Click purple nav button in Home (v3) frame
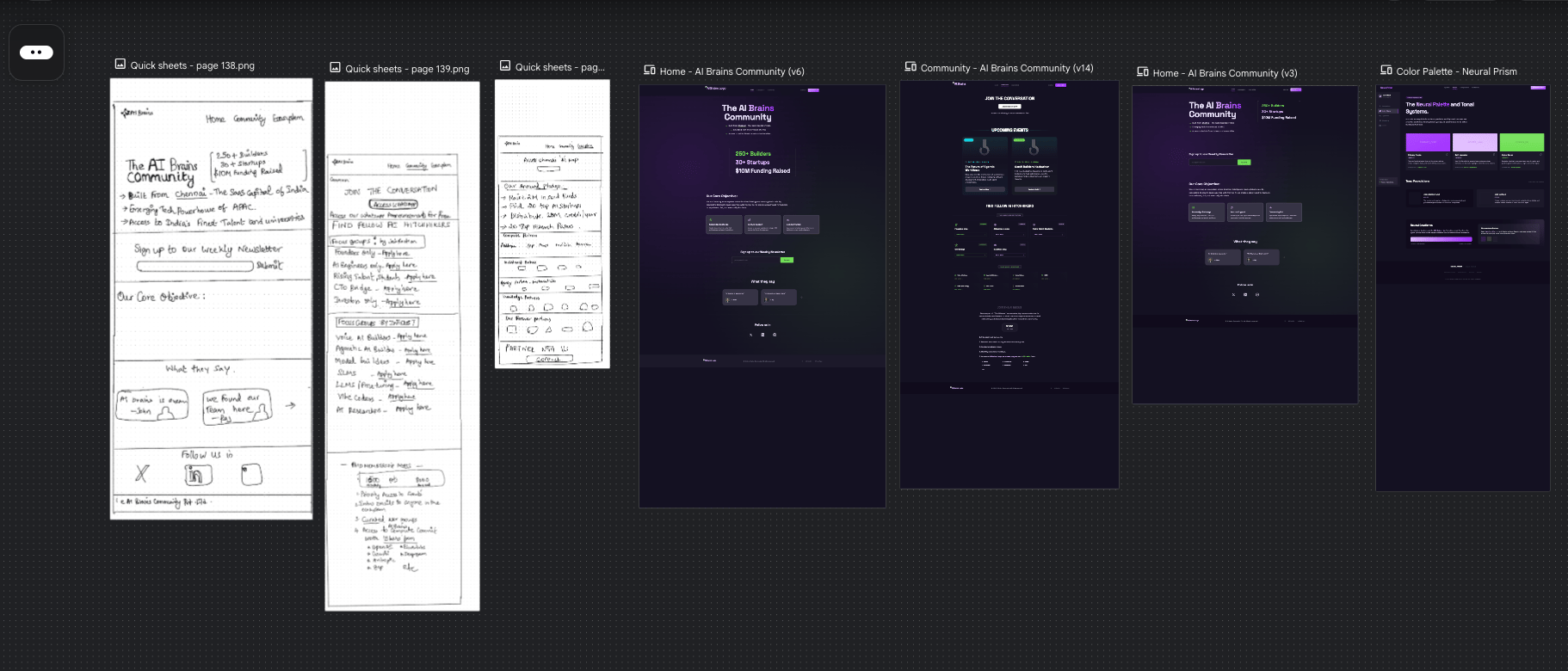The height and width of the screenshot is (671, 1568). (x=1296, y=89)
